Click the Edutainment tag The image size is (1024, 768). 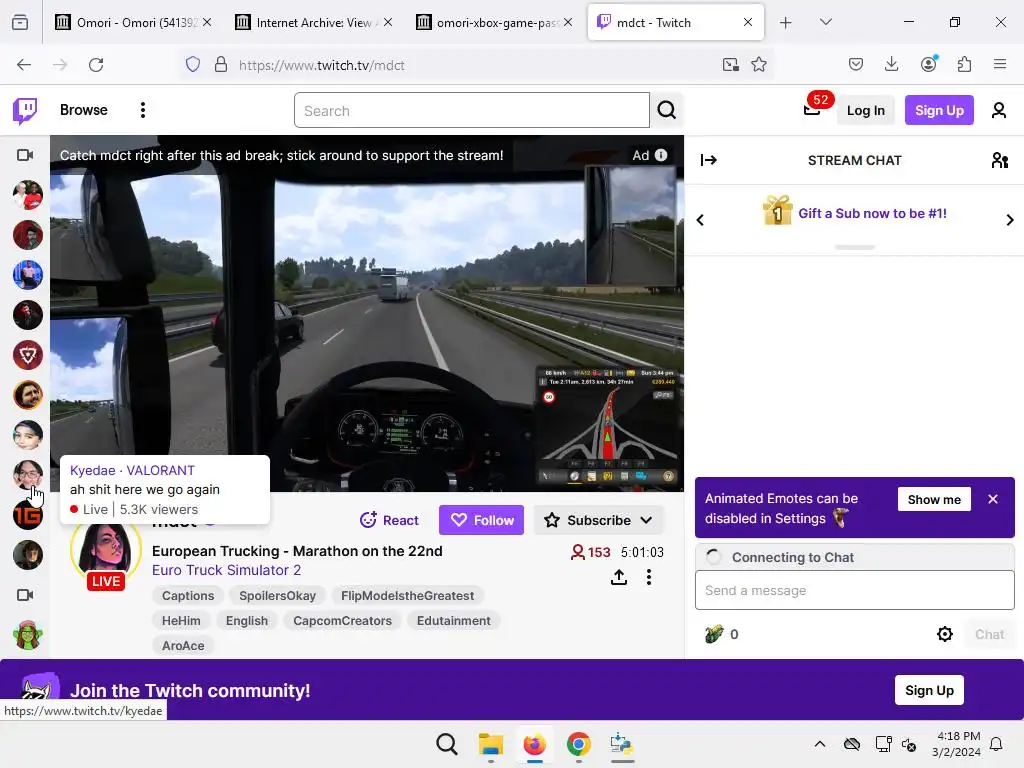tap(453, 620)
